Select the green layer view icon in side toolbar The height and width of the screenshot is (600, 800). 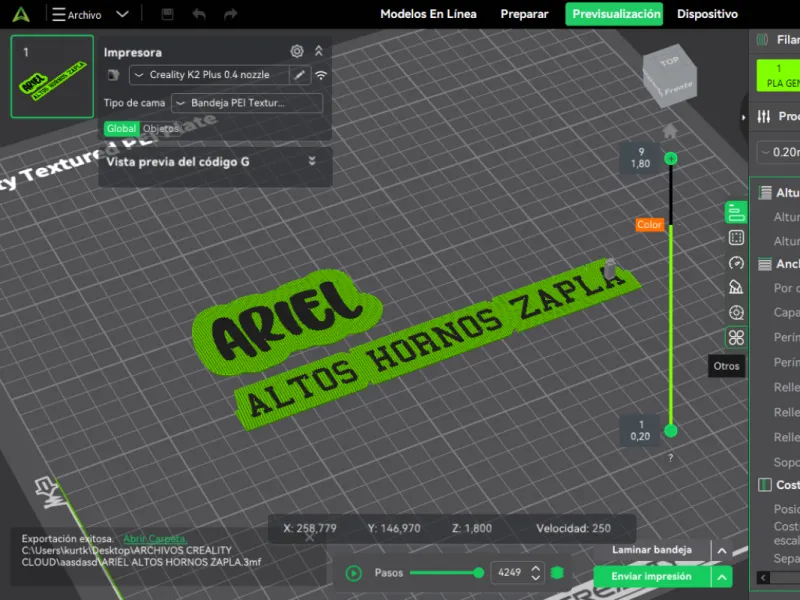[736, 212]
